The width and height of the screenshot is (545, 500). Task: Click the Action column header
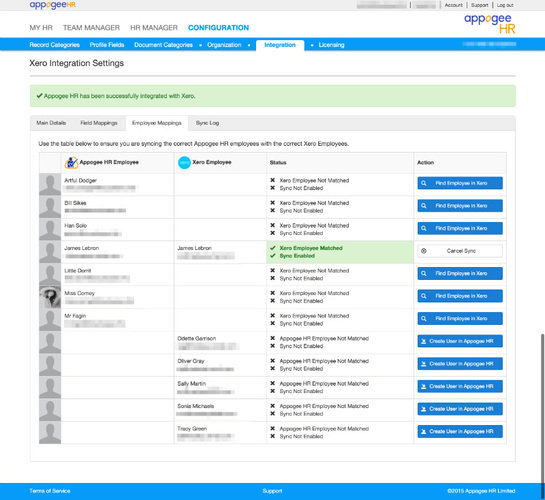point(425,163)
